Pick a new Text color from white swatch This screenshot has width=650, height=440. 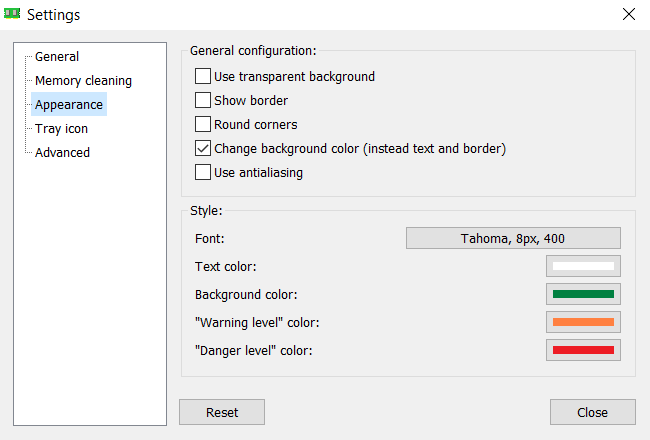point(583,266)
